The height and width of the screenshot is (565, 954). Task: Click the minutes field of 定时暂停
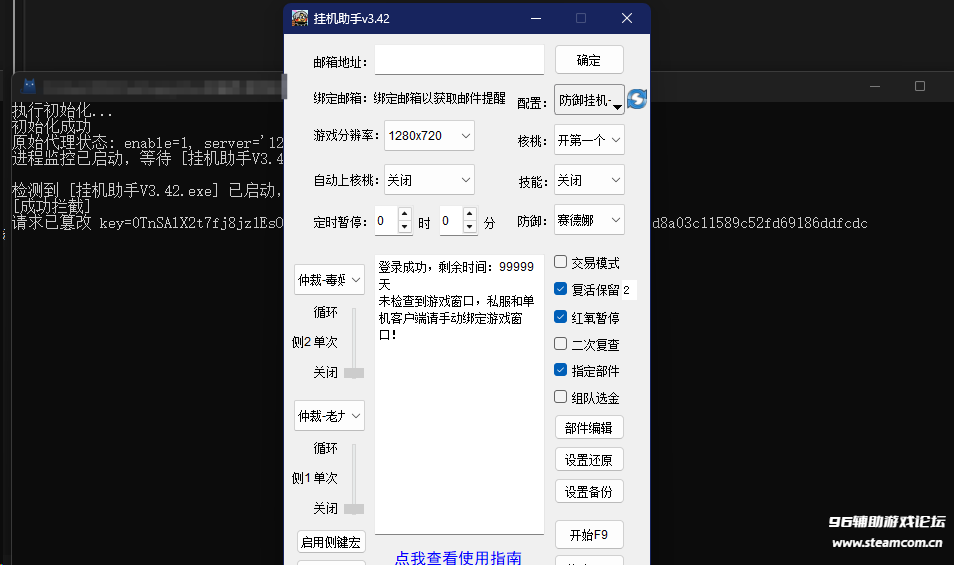click(x=451, y=220)
